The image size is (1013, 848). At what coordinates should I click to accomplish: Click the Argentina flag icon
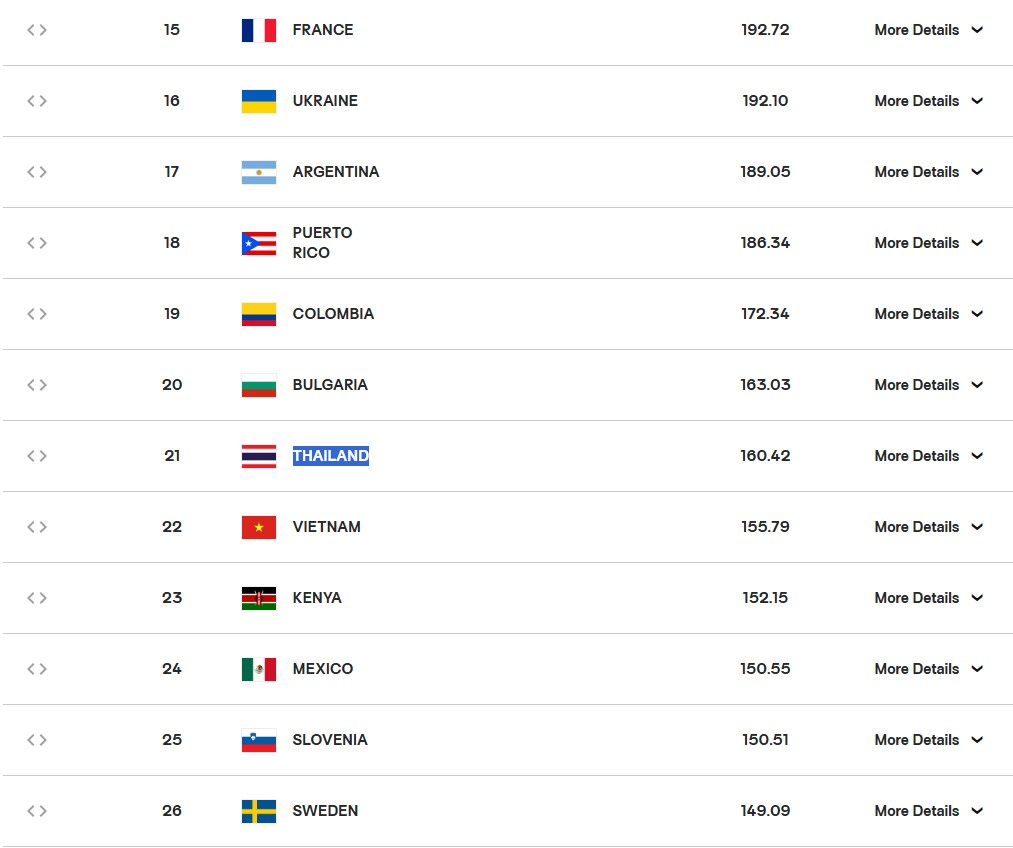click(x=258, y=172)
